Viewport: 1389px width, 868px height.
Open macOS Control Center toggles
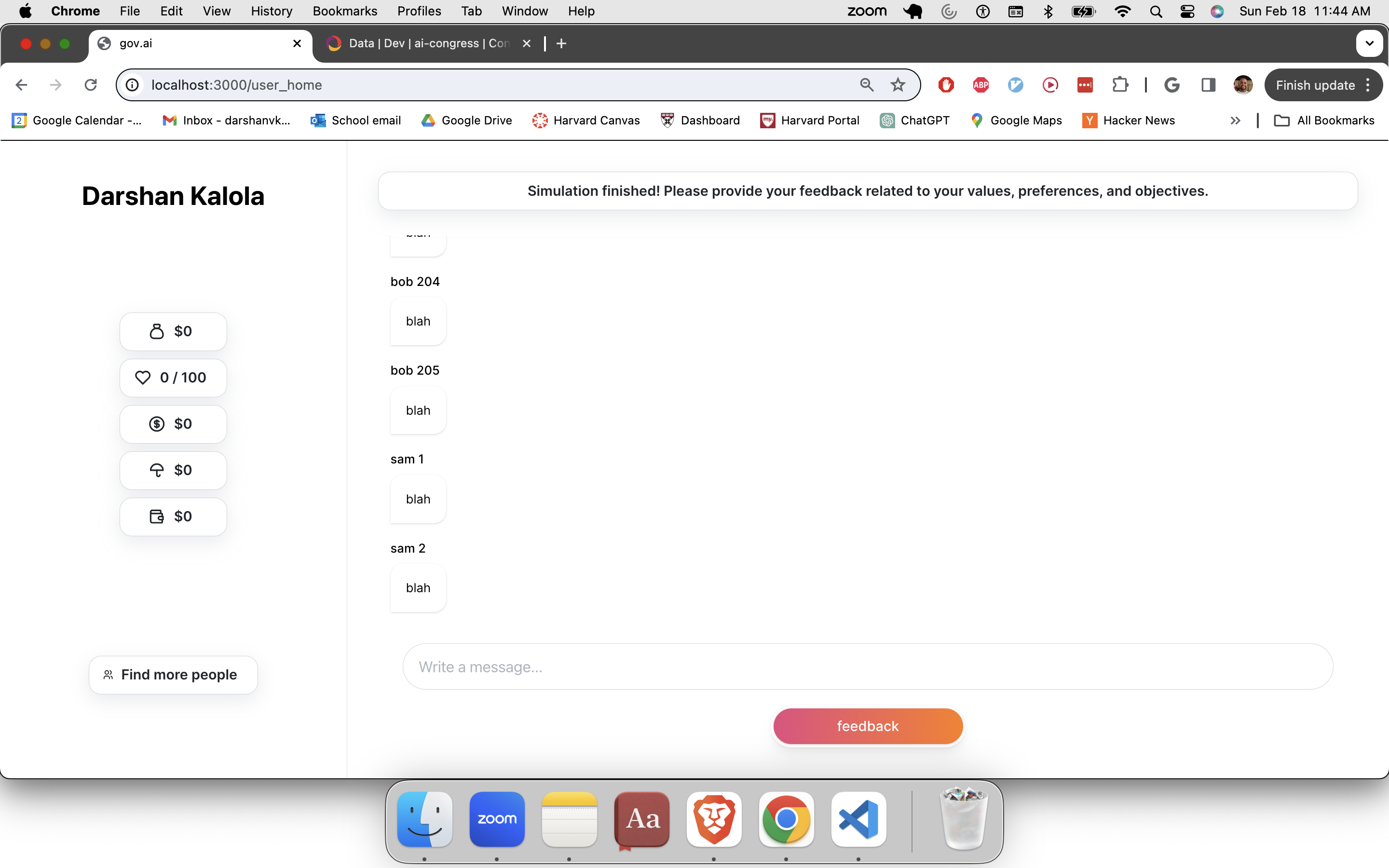tap(1187, 12)
